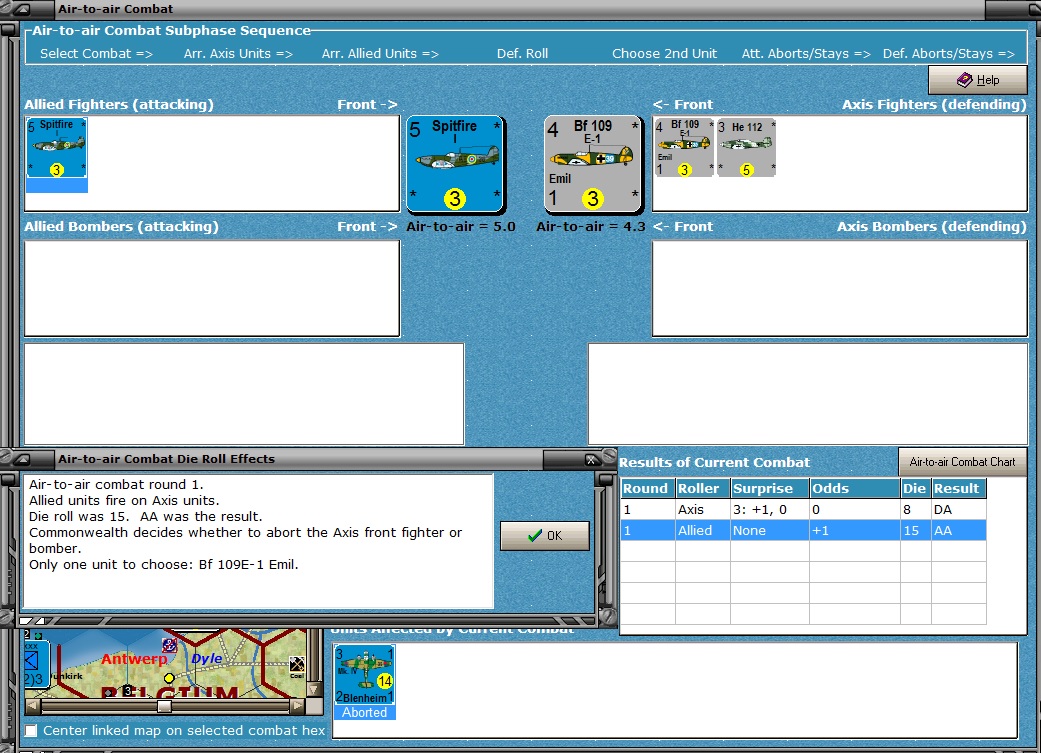Click the Def. Roll step label
The width and height of the screenshot is (1041, 753).
click(x=522, y=54)
